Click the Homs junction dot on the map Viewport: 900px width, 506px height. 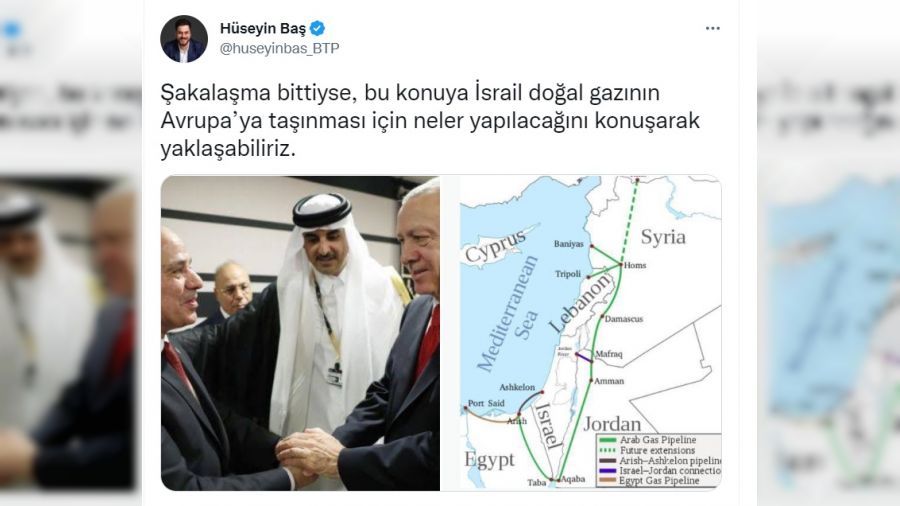click(621, 264)
